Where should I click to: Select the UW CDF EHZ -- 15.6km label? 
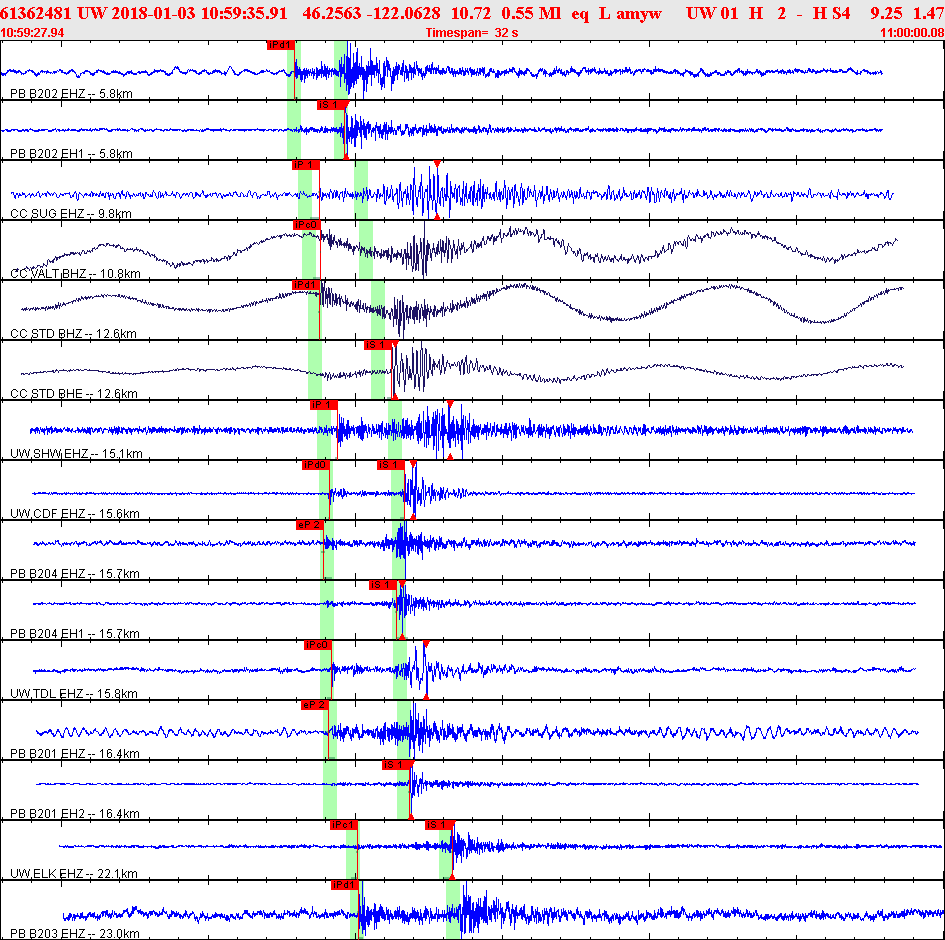tap(75, 513)
